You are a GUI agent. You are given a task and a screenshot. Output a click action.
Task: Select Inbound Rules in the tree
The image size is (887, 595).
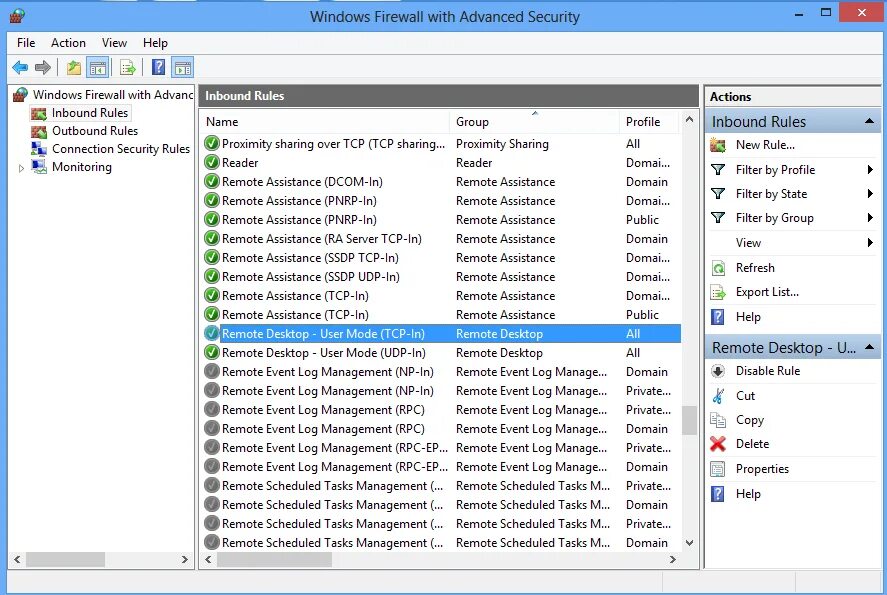[x=90, y=113]
